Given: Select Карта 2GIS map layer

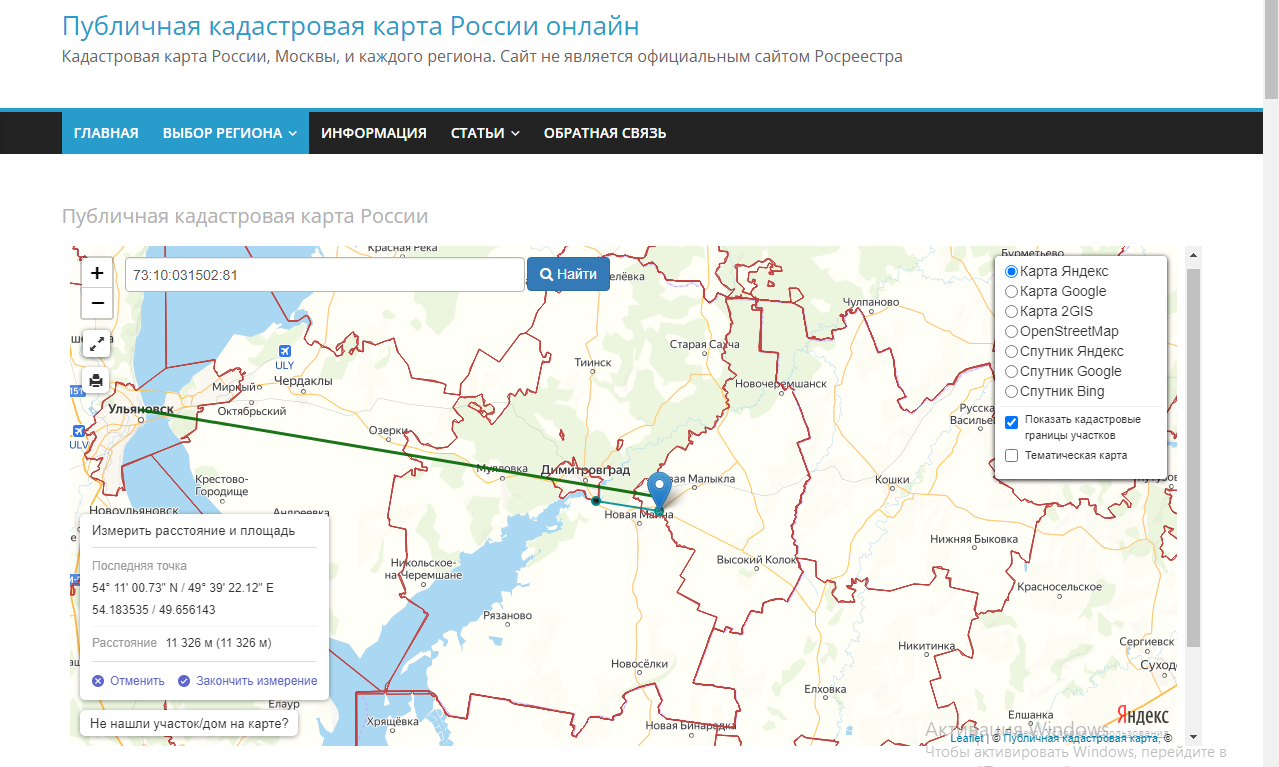Looking at the screenshot, I should (x=1011, y=311).
